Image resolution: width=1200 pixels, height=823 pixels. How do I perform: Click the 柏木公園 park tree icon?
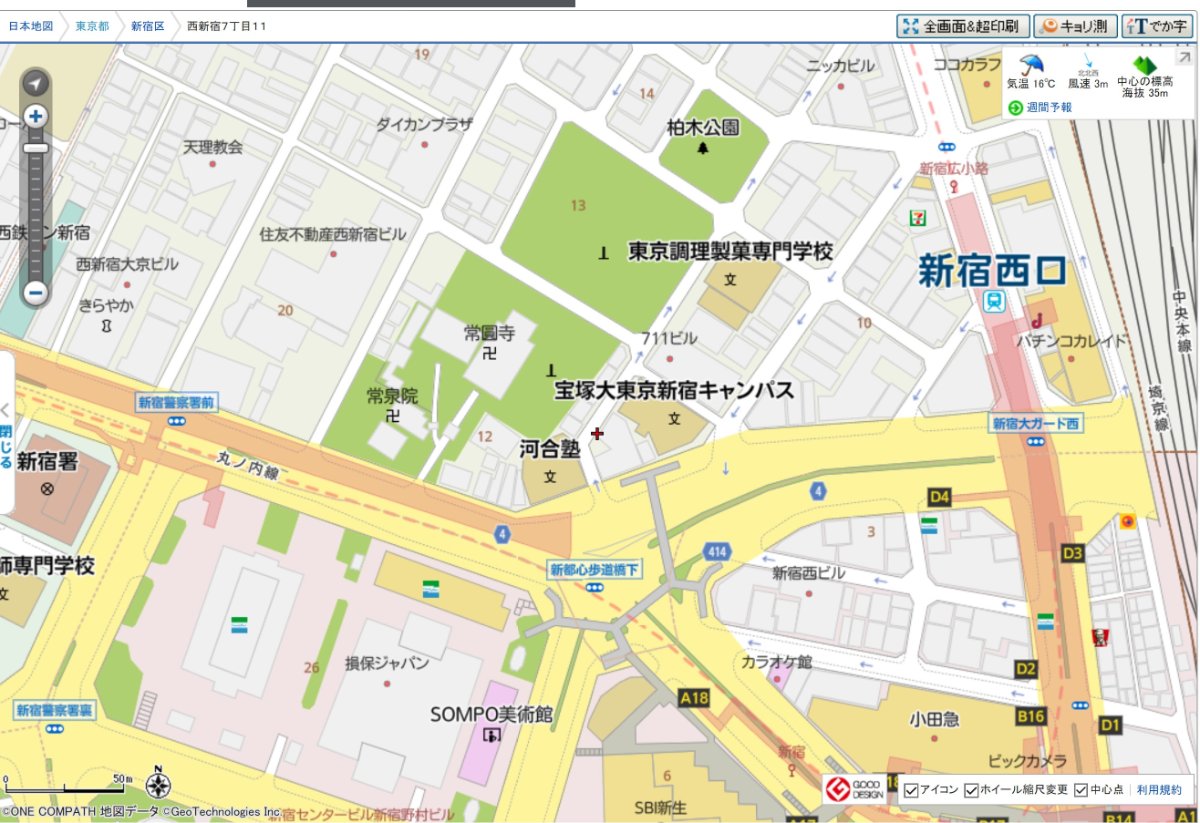point(703,149)
